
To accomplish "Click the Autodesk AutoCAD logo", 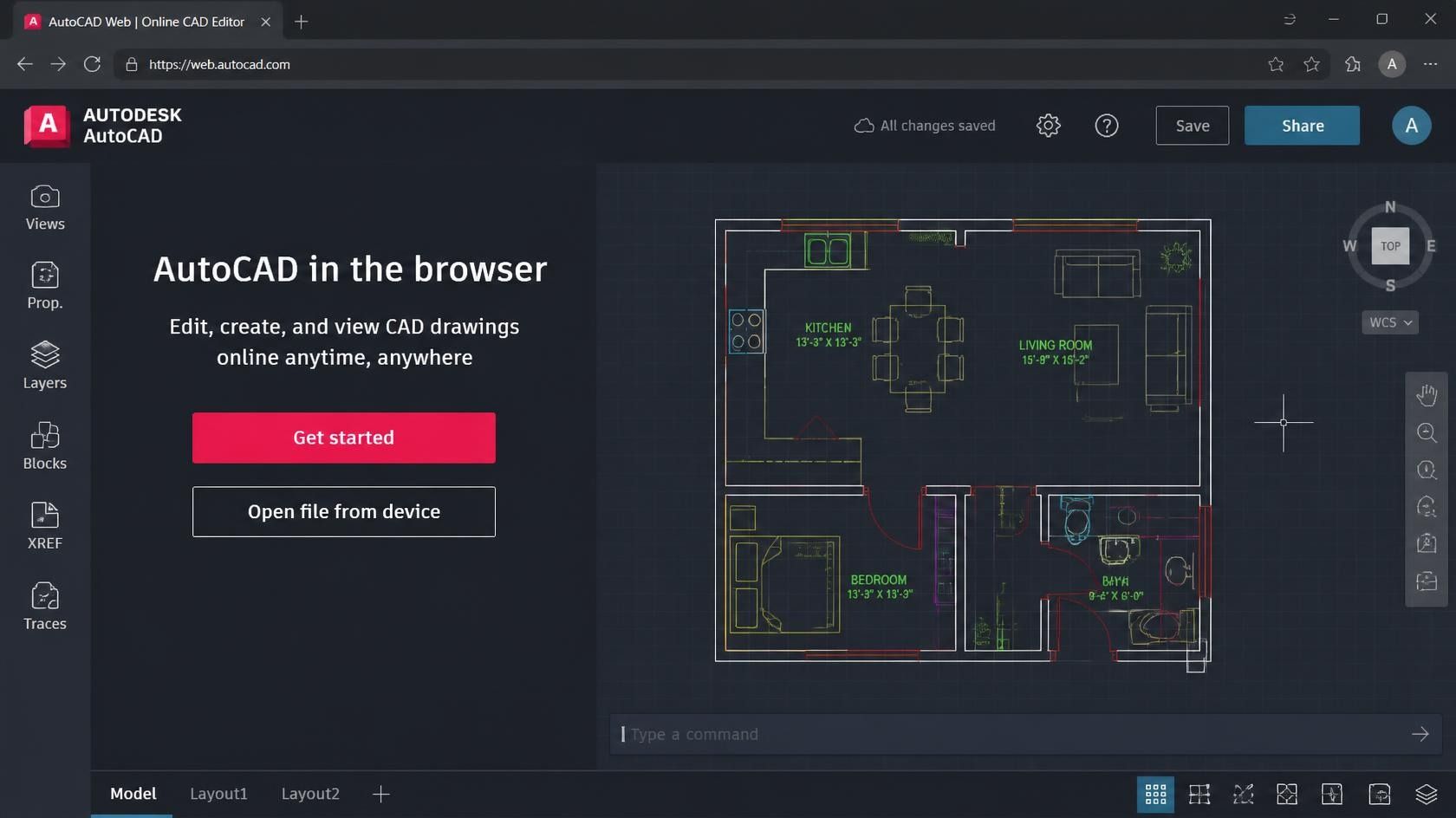I will click(103, 126).
